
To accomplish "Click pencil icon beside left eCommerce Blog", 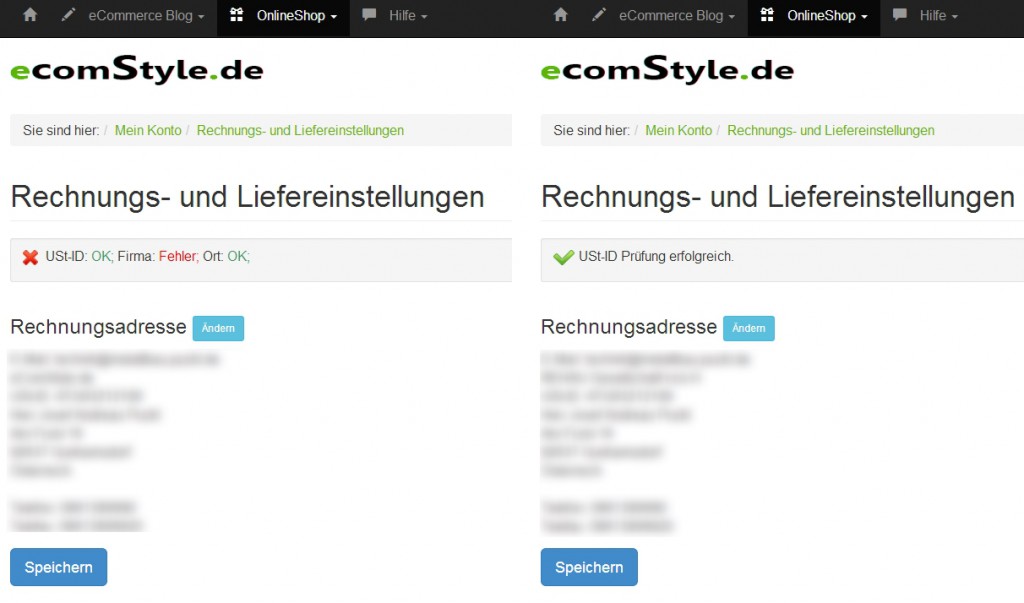I will coord(68,14).
